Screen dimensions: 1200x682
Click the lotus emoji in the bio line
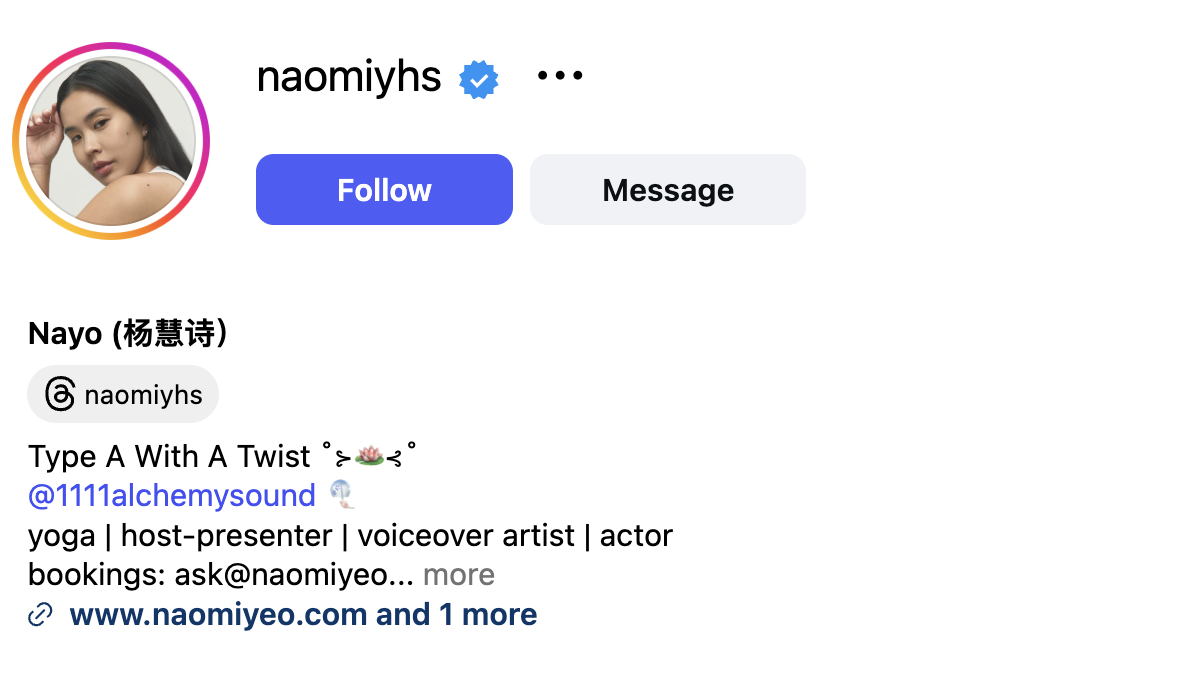pos(371,455)
